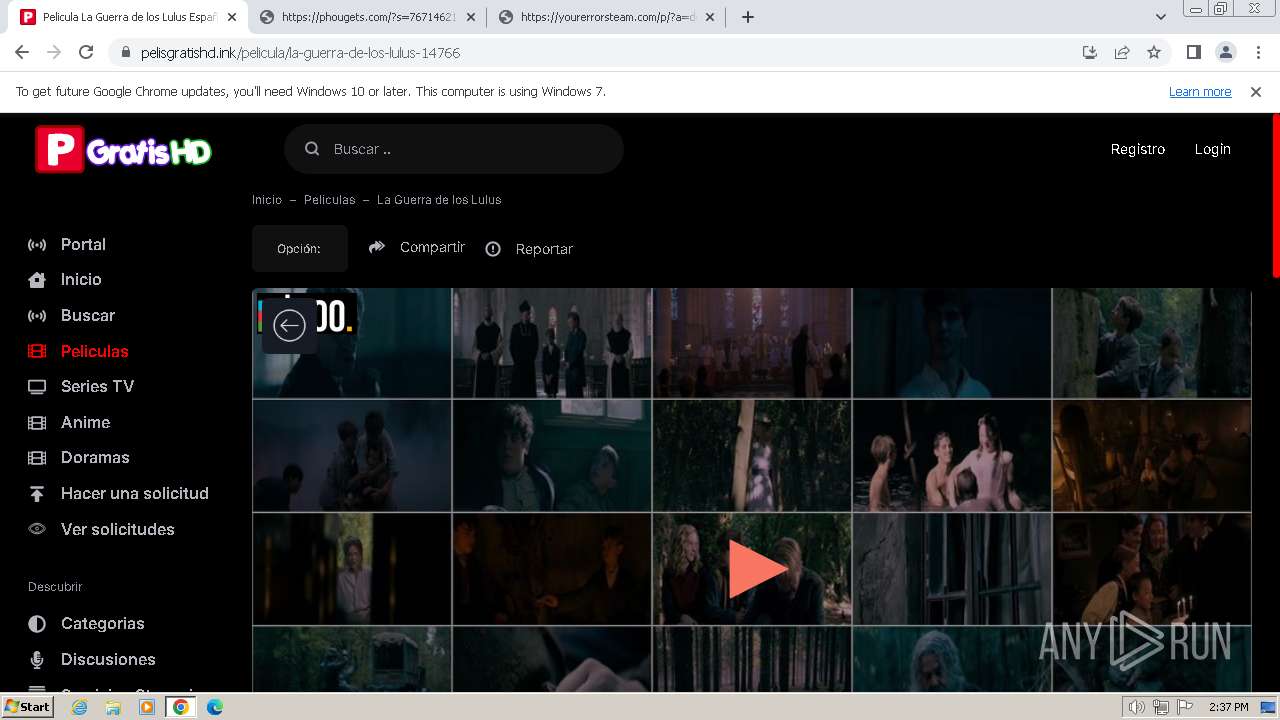Open Hacer una solicitud in sidebar

tap(135, 493)
